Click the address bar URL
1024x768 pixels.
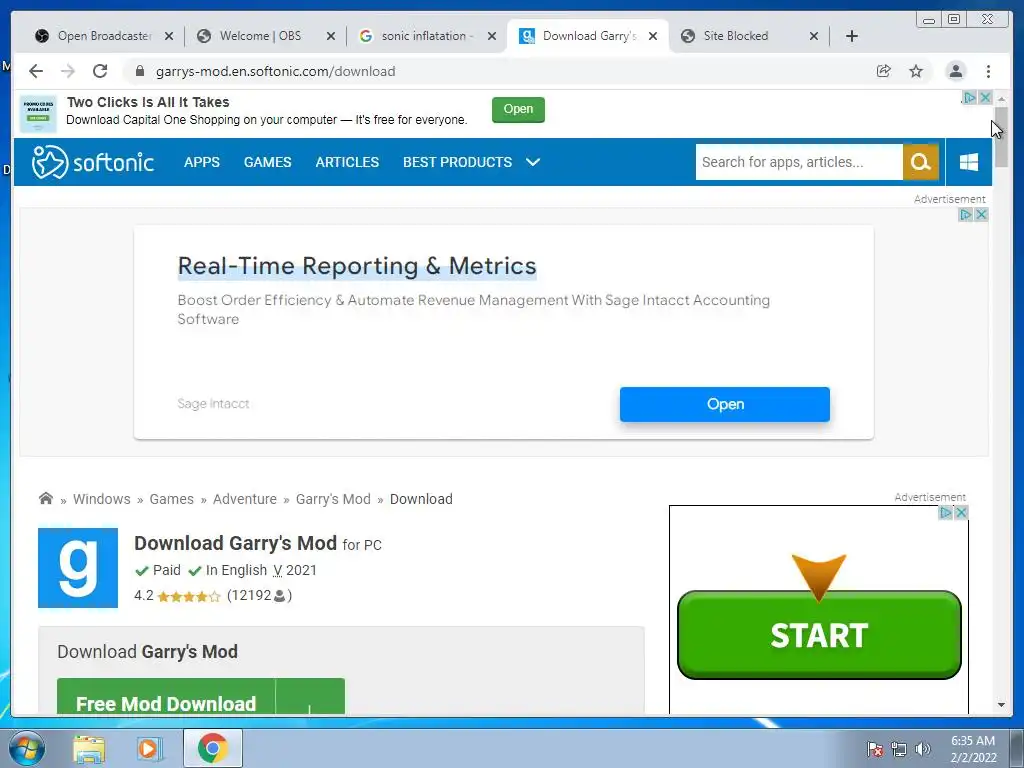[x=276, y=71]
